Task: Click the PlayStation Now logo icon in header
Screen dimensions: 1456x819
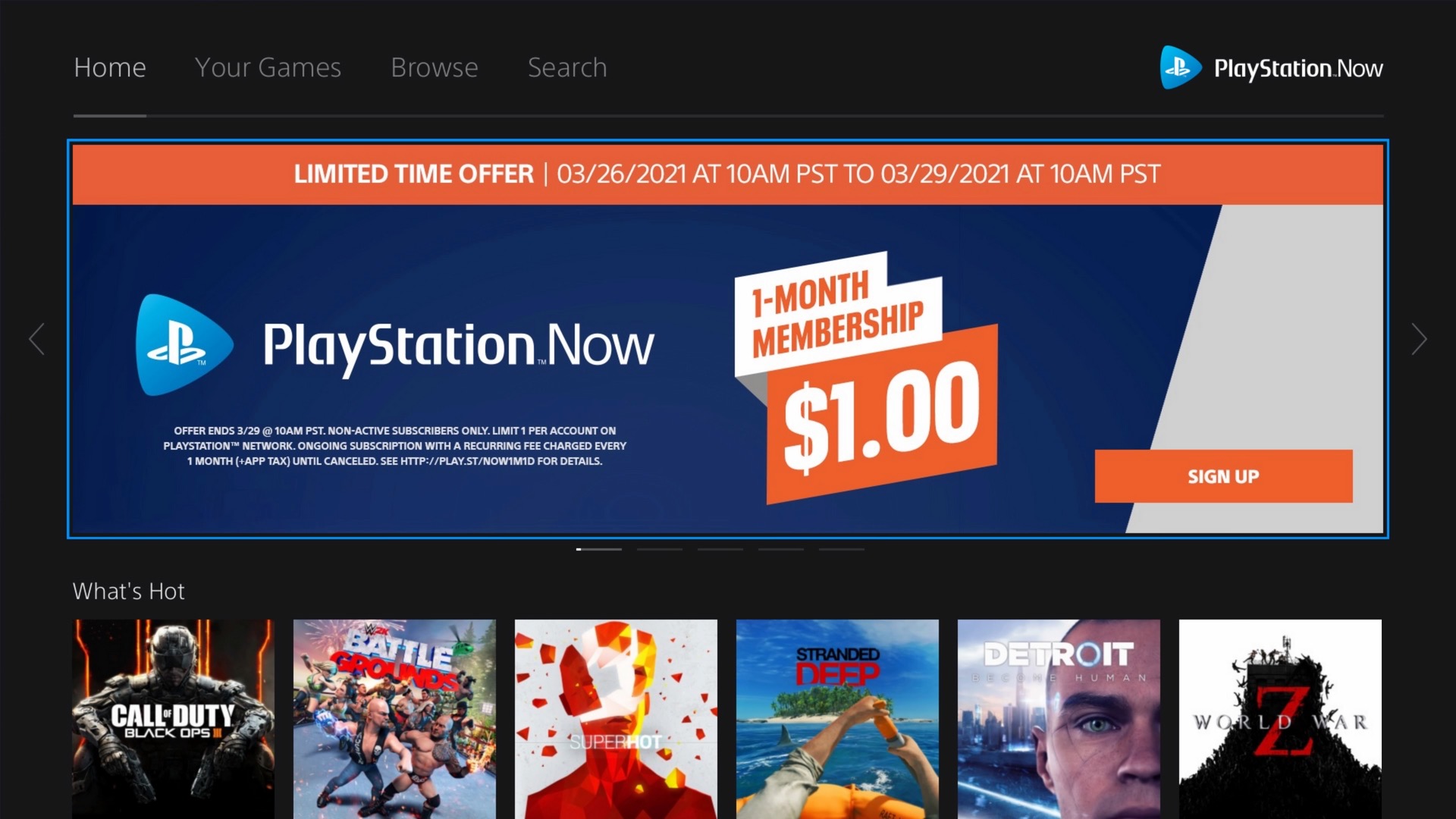Action: 1180,67
